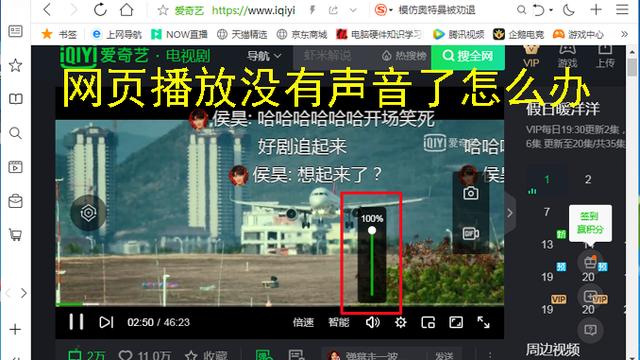Open 游戏中心 bookmark
Viewport: 640px width, 360px height.
pos(578,34)
